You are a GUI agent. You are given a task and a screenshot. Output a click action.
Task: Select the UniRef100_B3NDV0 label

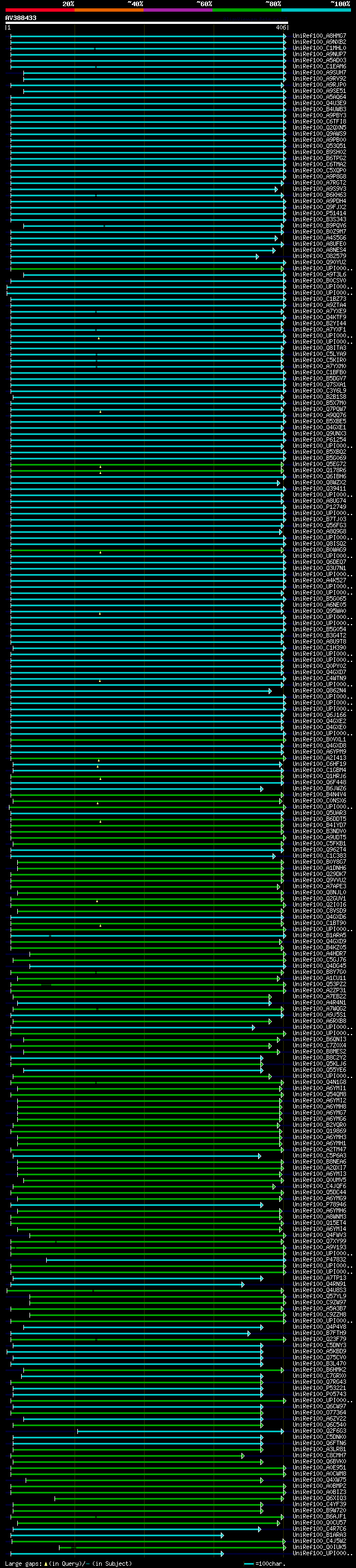tap(319, 832)
